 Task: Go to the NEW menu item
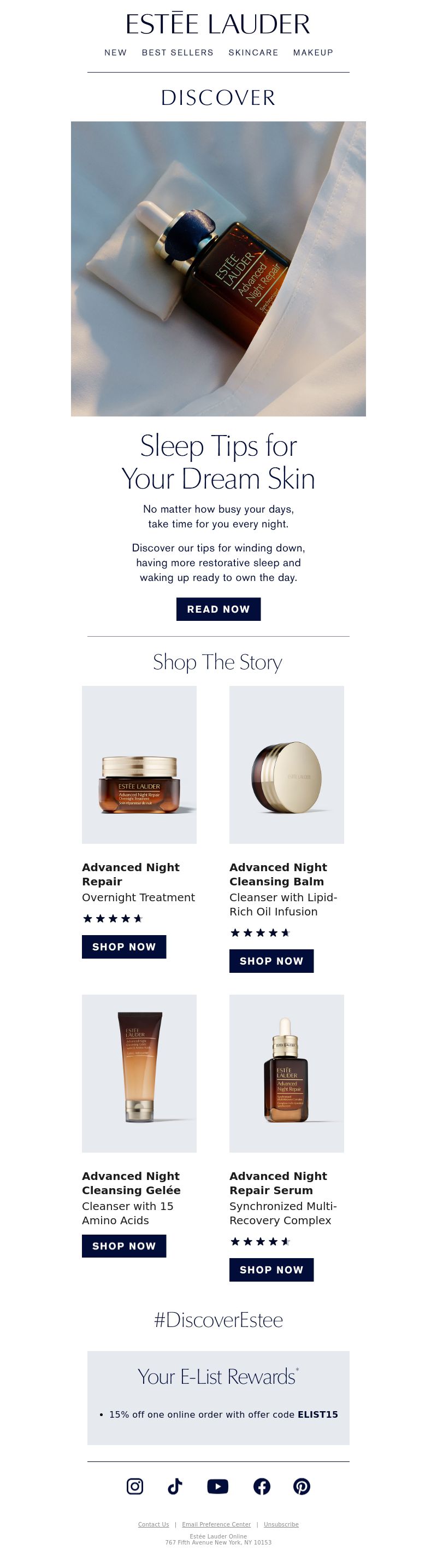click(116, 52)
